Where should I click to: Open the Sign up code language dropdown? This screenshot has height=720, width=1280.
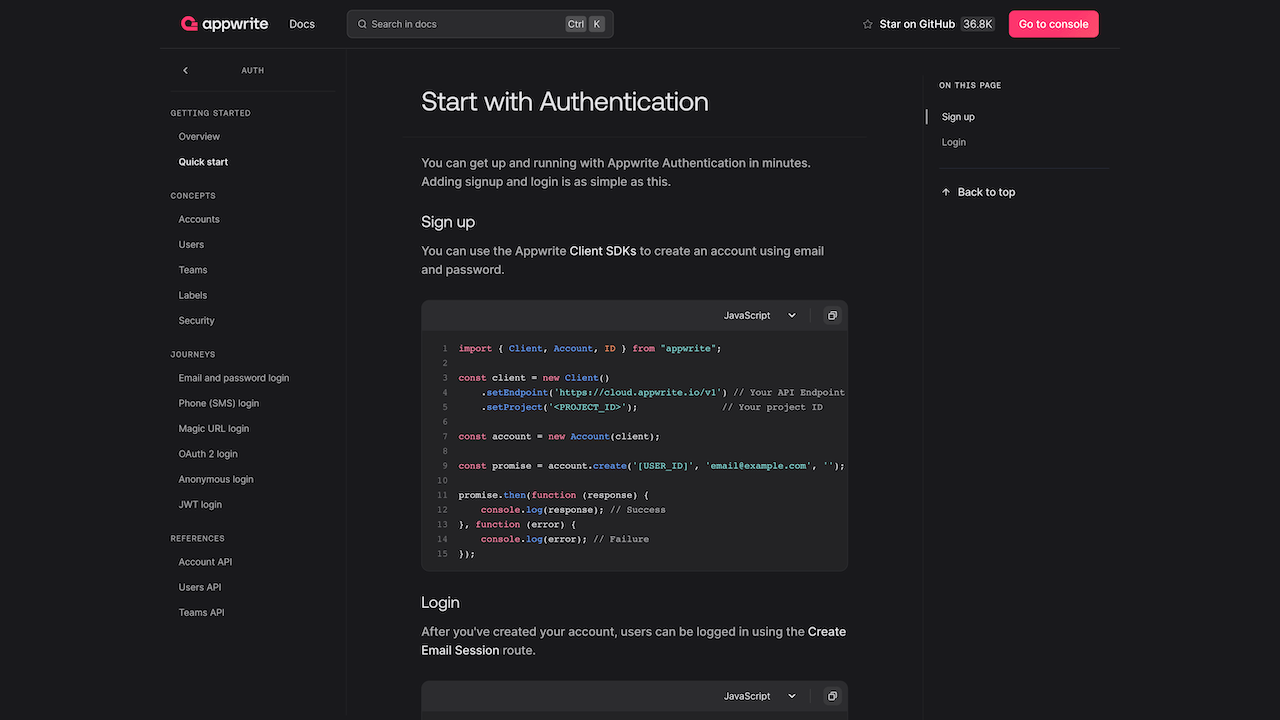tap(760, 315)
